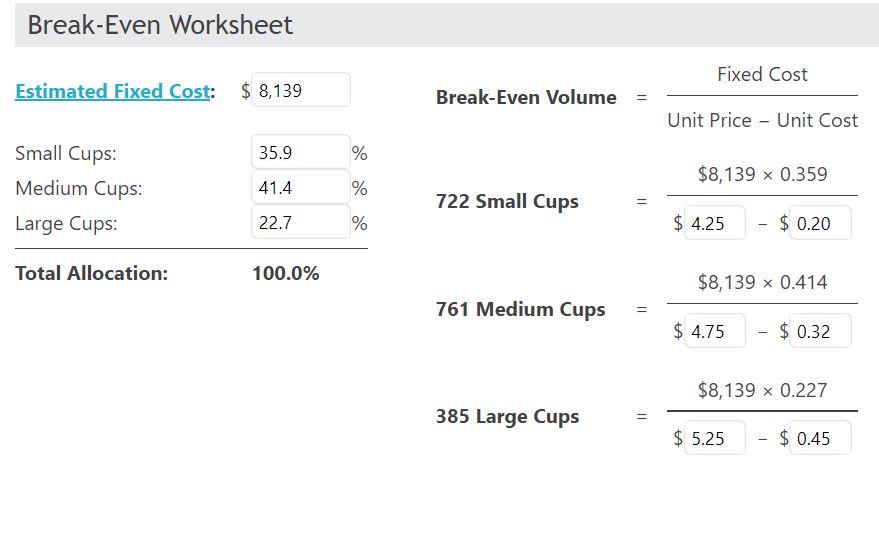The width and height of the screenshot is (879, 557).
Task: Select the Small Cups percentage field
Action: click(x=301, y=152)
